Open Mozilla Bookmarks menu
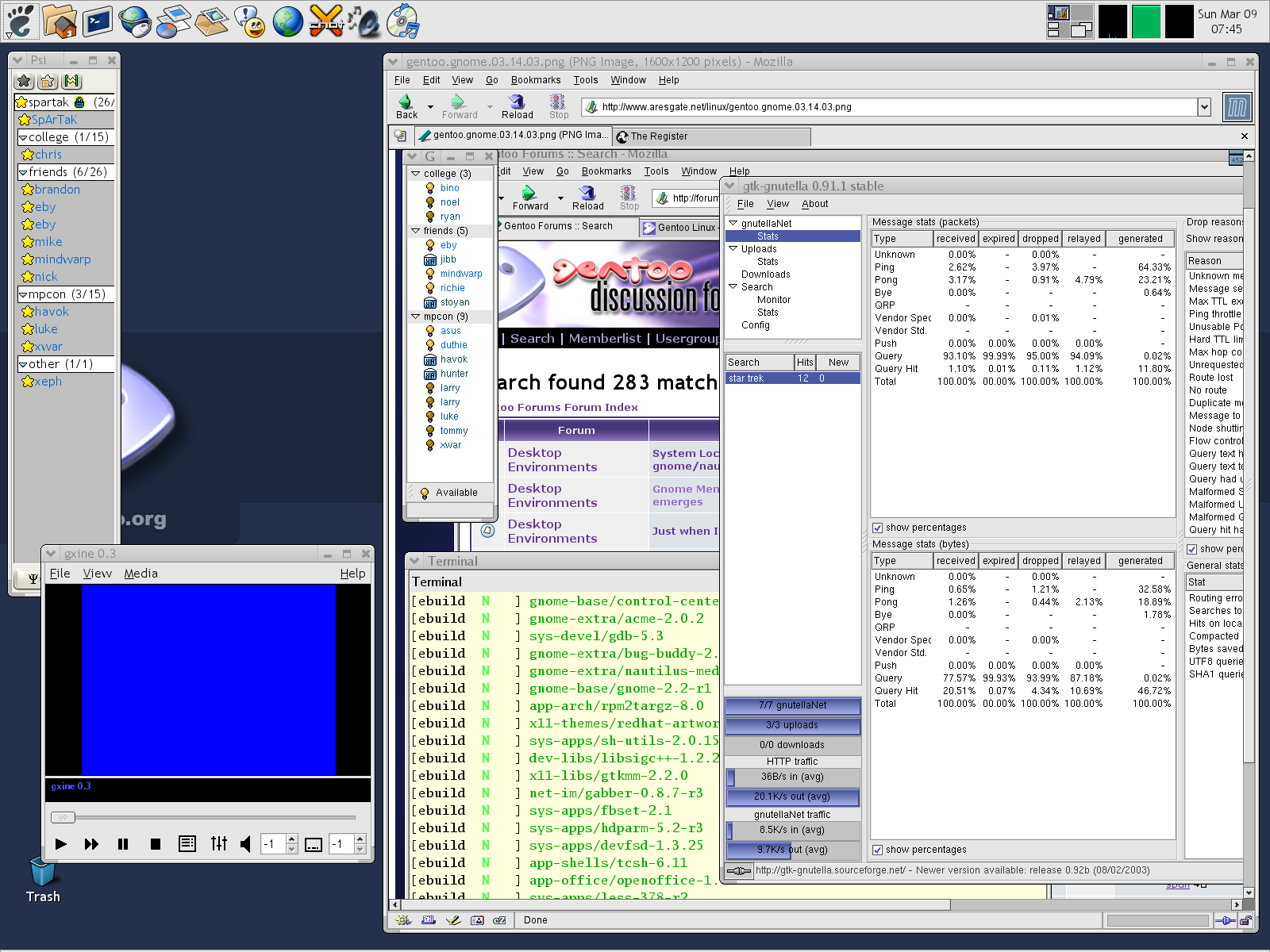Screen dimensions: 1270x952 coord(536,80)
